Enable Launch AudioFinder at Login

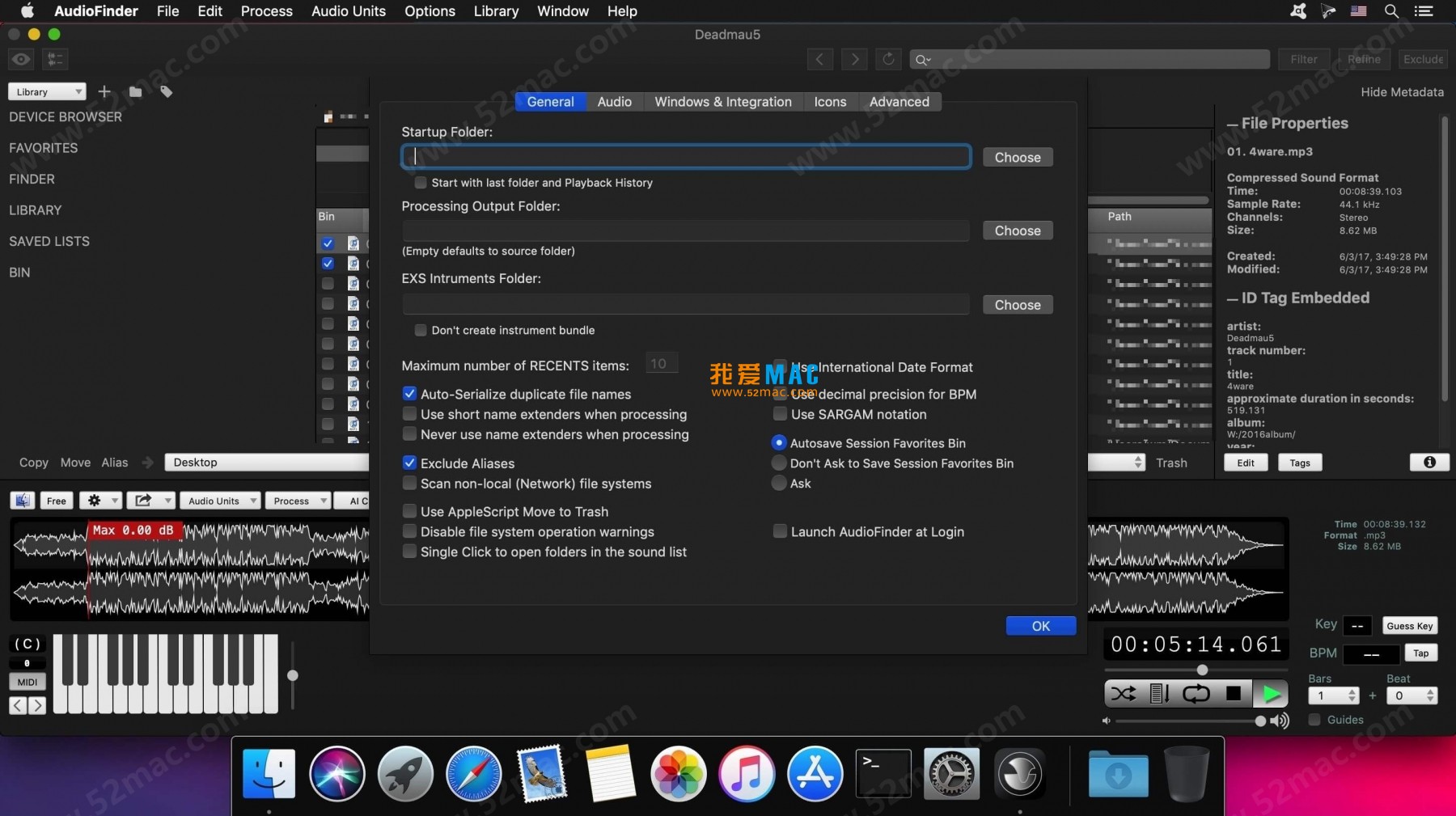pyautogui.click(x=780, y=531)
